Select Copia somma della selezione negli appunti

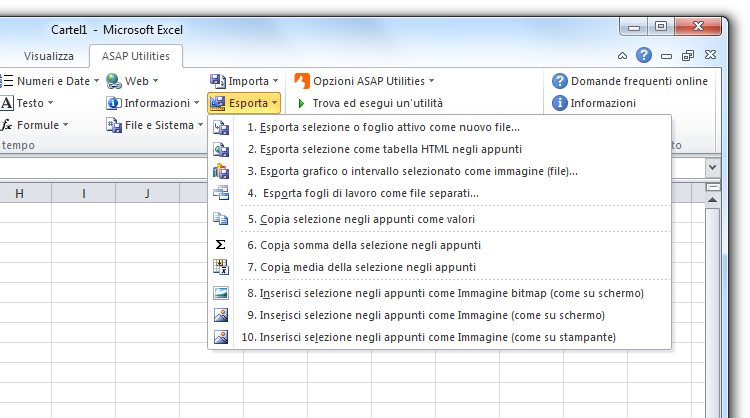click(440, 245)
